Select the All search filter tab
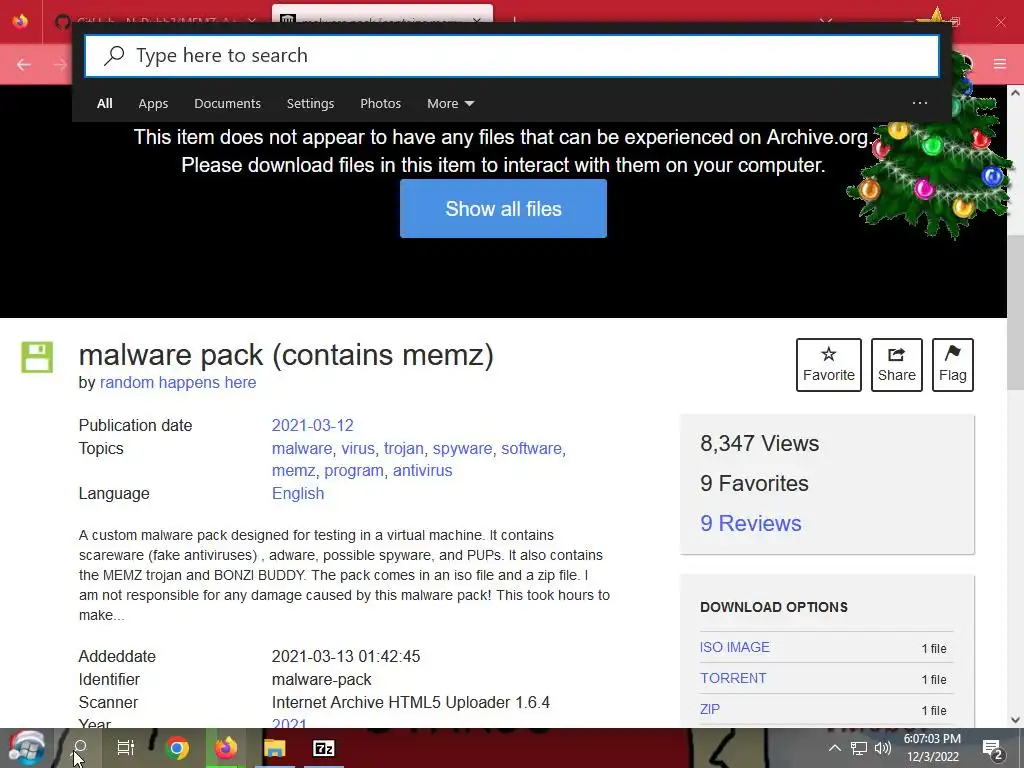This screenshot has height=768, width=1024. pyautogui.click(x=104, y=103)
